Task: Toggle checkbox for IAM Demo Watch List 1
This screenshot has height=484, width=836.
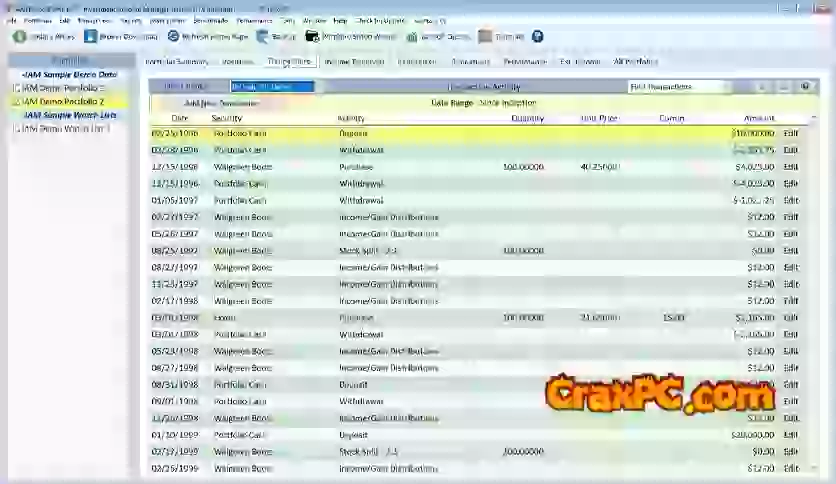Action: point(17,128)
